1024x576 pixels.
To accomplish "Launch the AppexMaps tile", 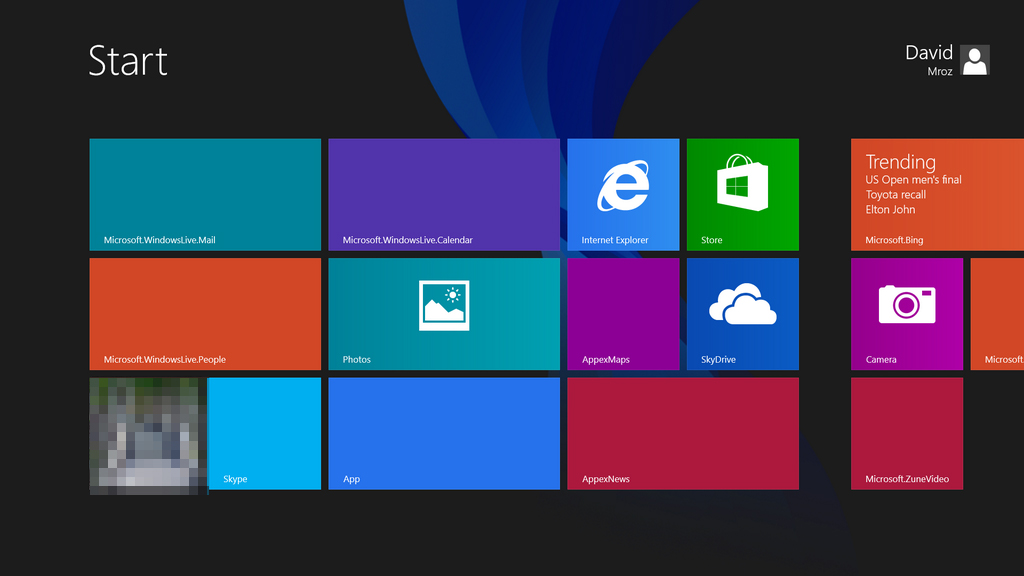I will pos(623,314).
